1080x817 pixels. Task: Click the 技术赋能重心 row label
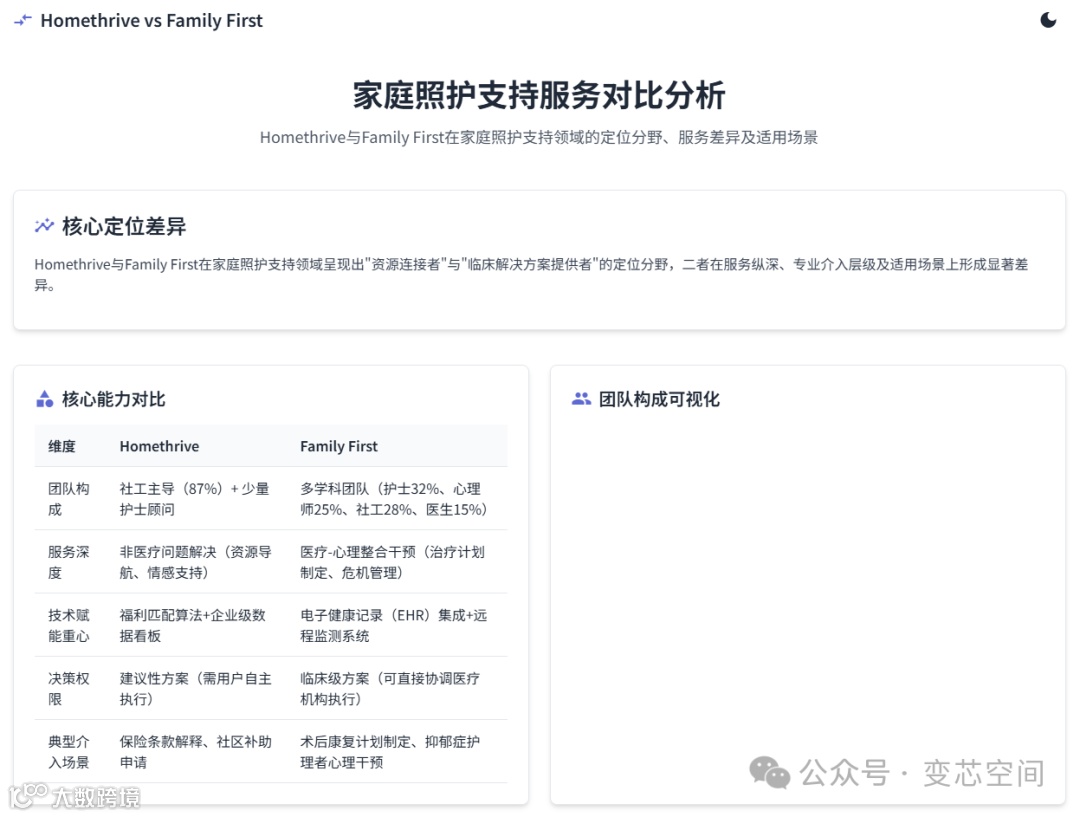[69, 625]
